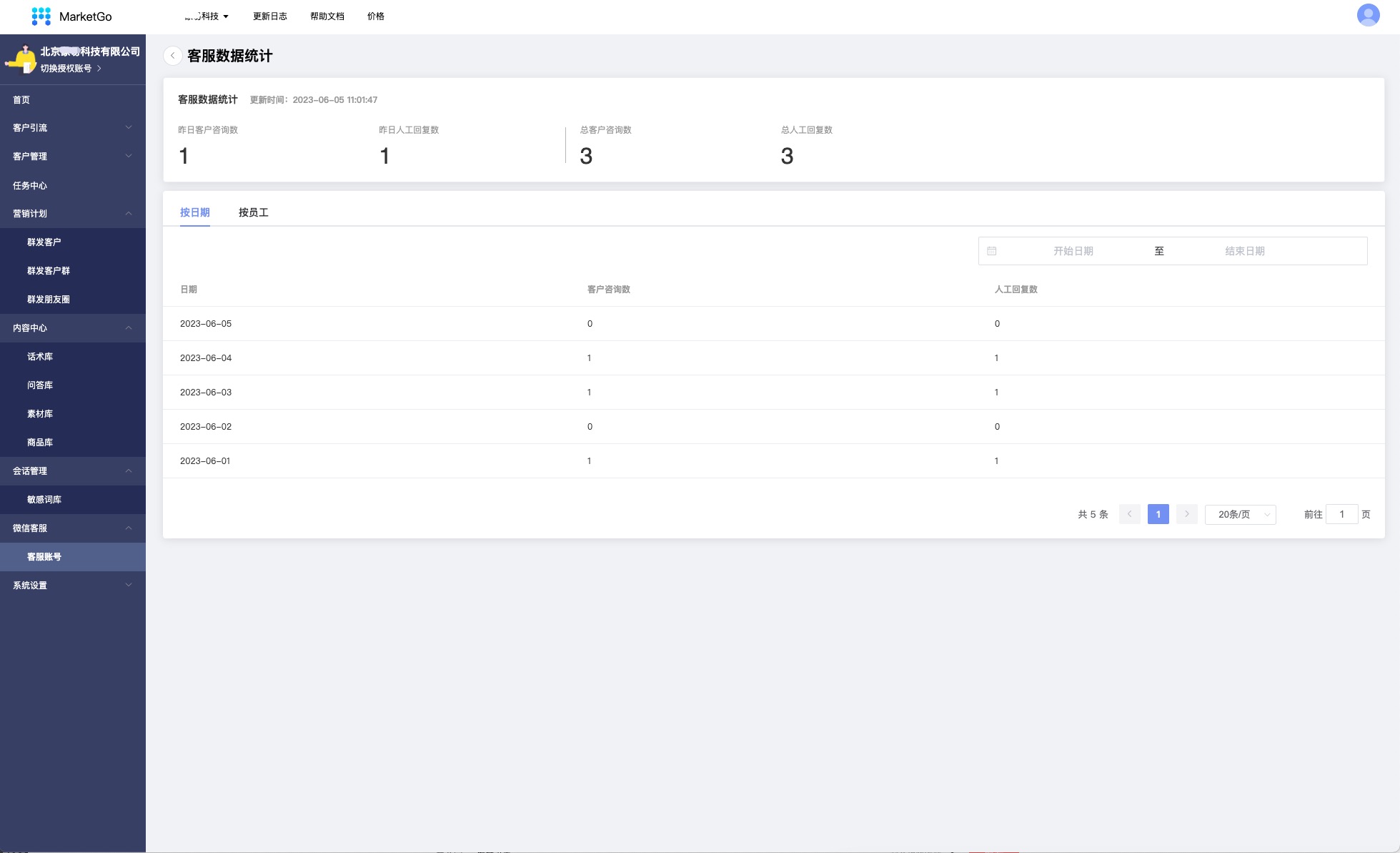The height and width of the screenshot is (853, 1400).
Task: Open 帮助文档 link in header
Action: pyautogui.click(x=327, y=16)
